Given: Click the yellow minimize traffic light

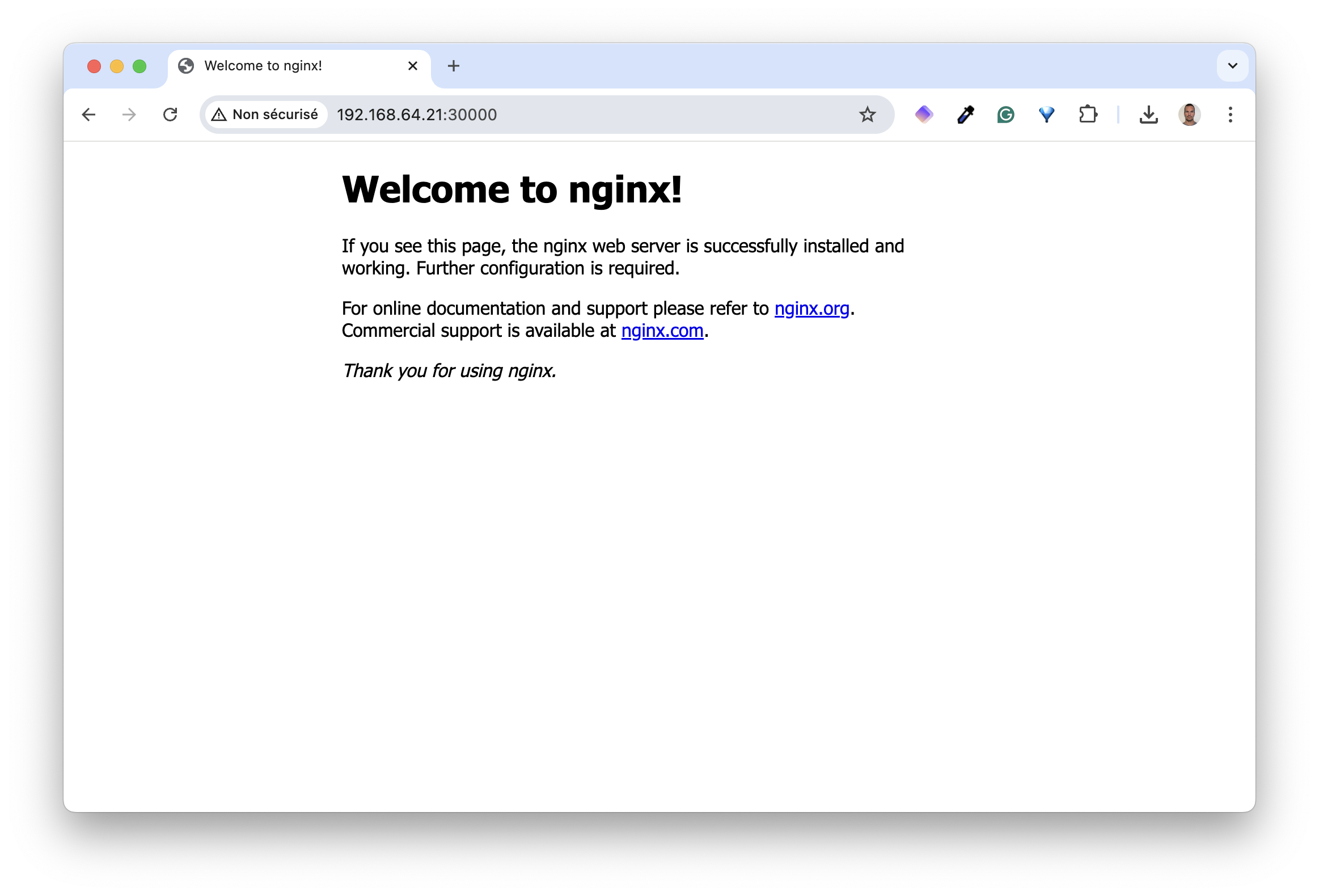Looking at the screenshot, I should point(117,66).
